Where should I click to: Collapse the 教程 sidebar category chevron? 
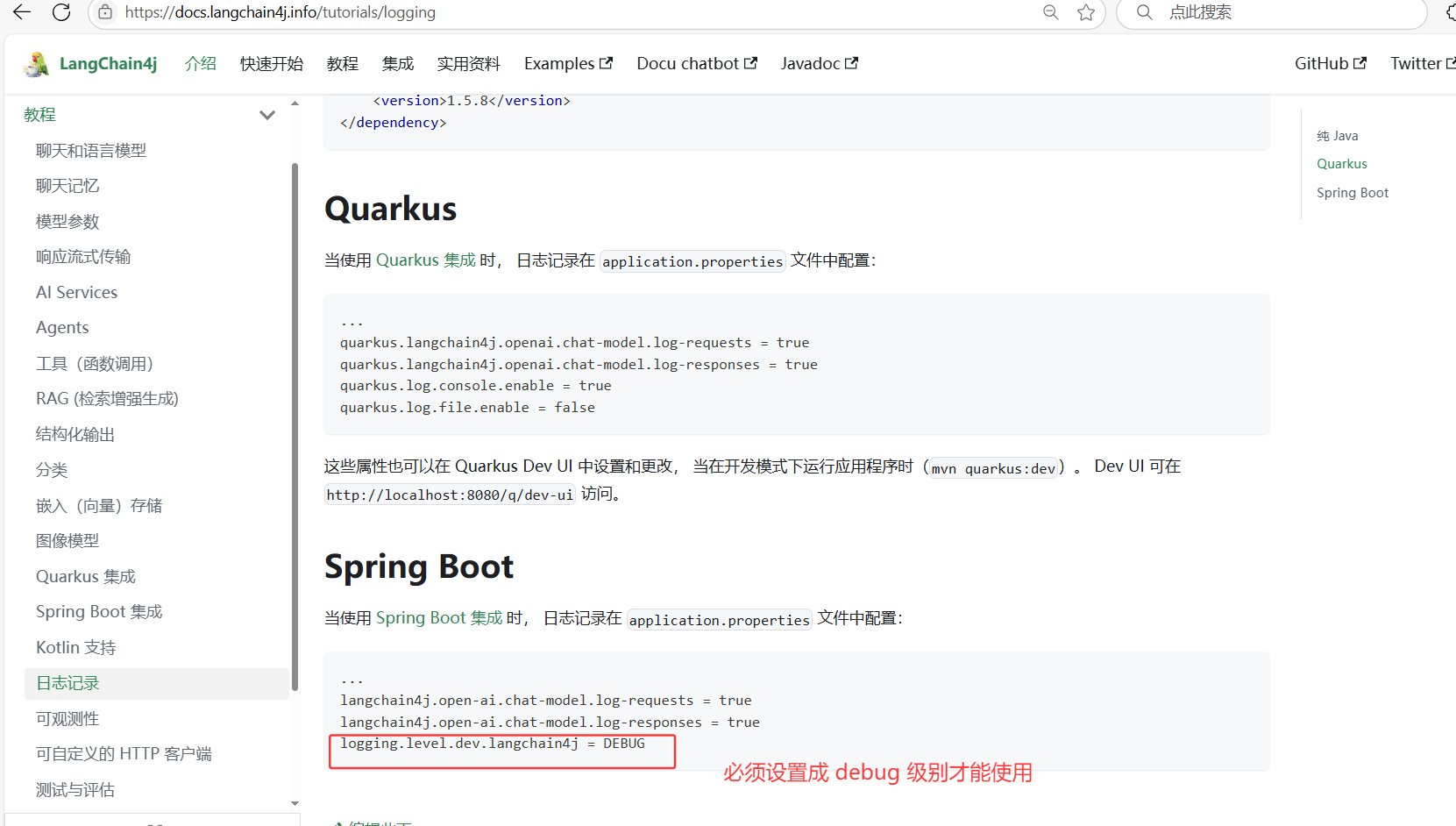[267, 115]
